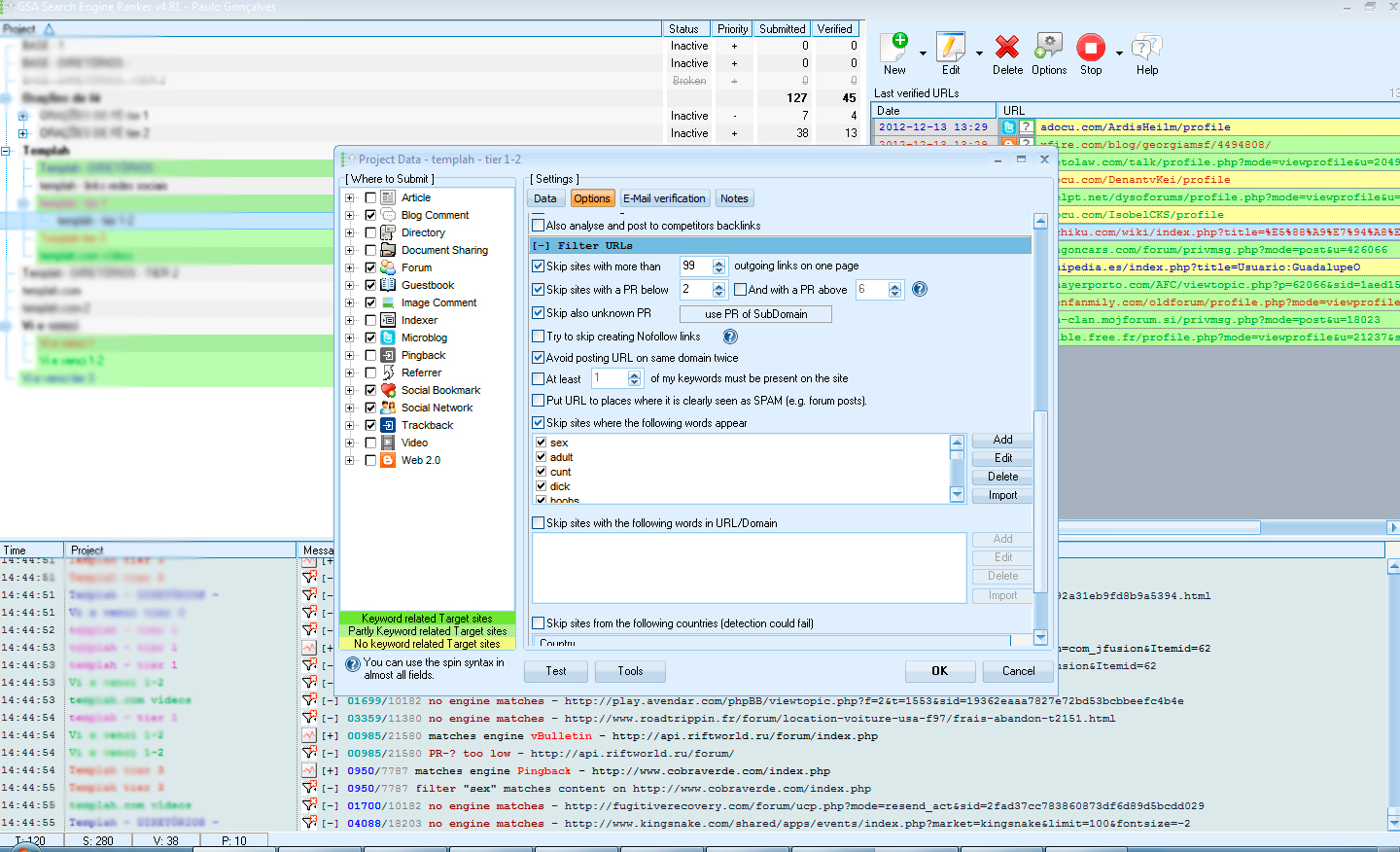Click the Article engine icon

pyautogui.click(x=388, y=197)
